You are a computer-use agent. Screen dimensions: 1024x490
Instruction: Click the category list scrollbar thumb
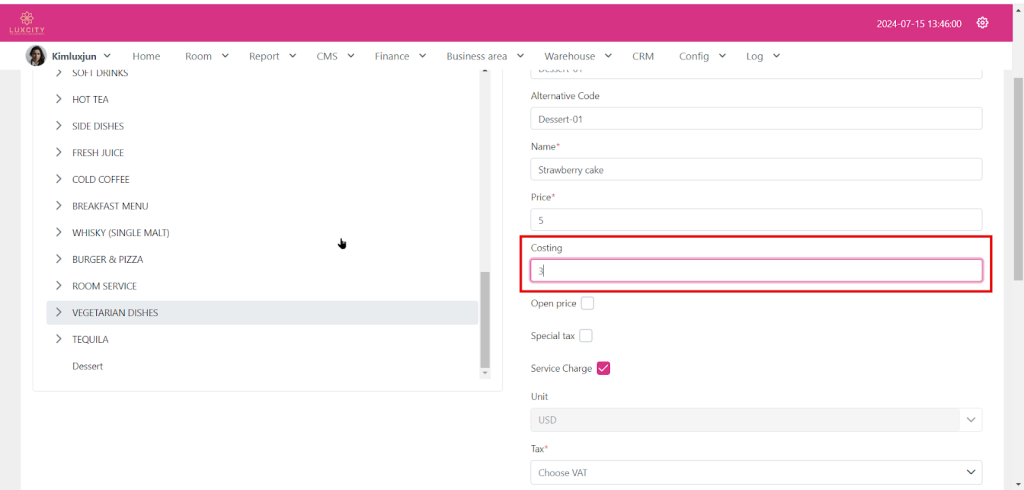[x=485, y=318]
